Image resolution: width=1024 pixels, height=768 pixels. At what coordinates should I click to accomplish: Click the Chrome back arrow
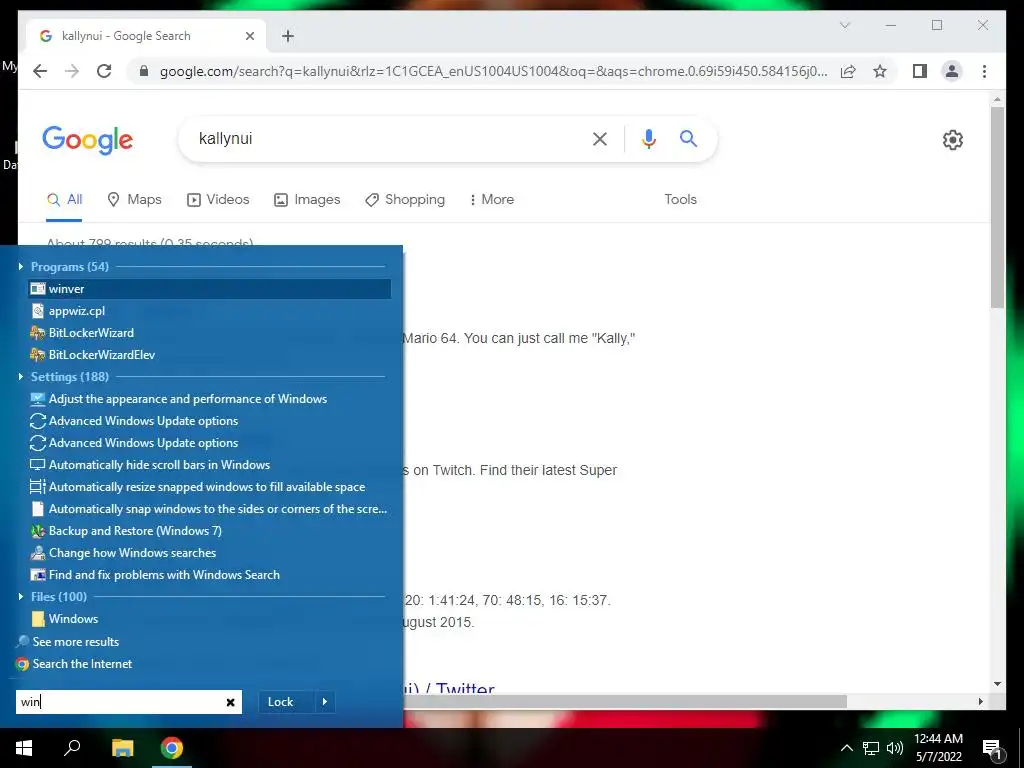[x=40, y=71]
